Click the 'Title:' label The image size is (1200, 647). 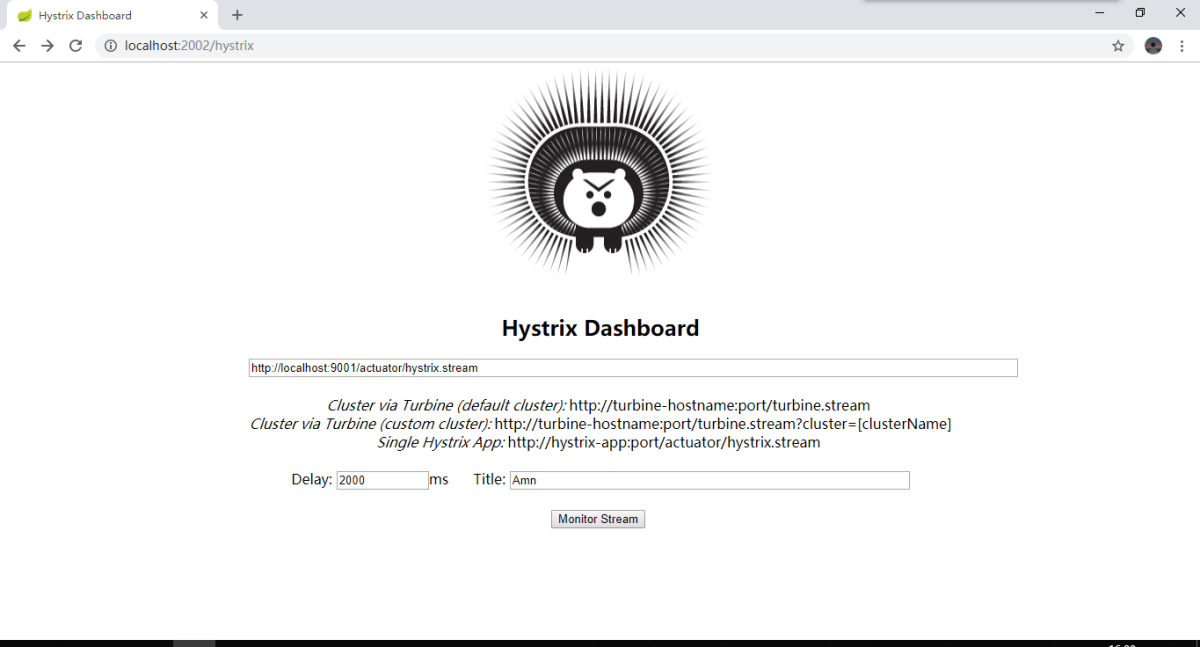(490, 480)
